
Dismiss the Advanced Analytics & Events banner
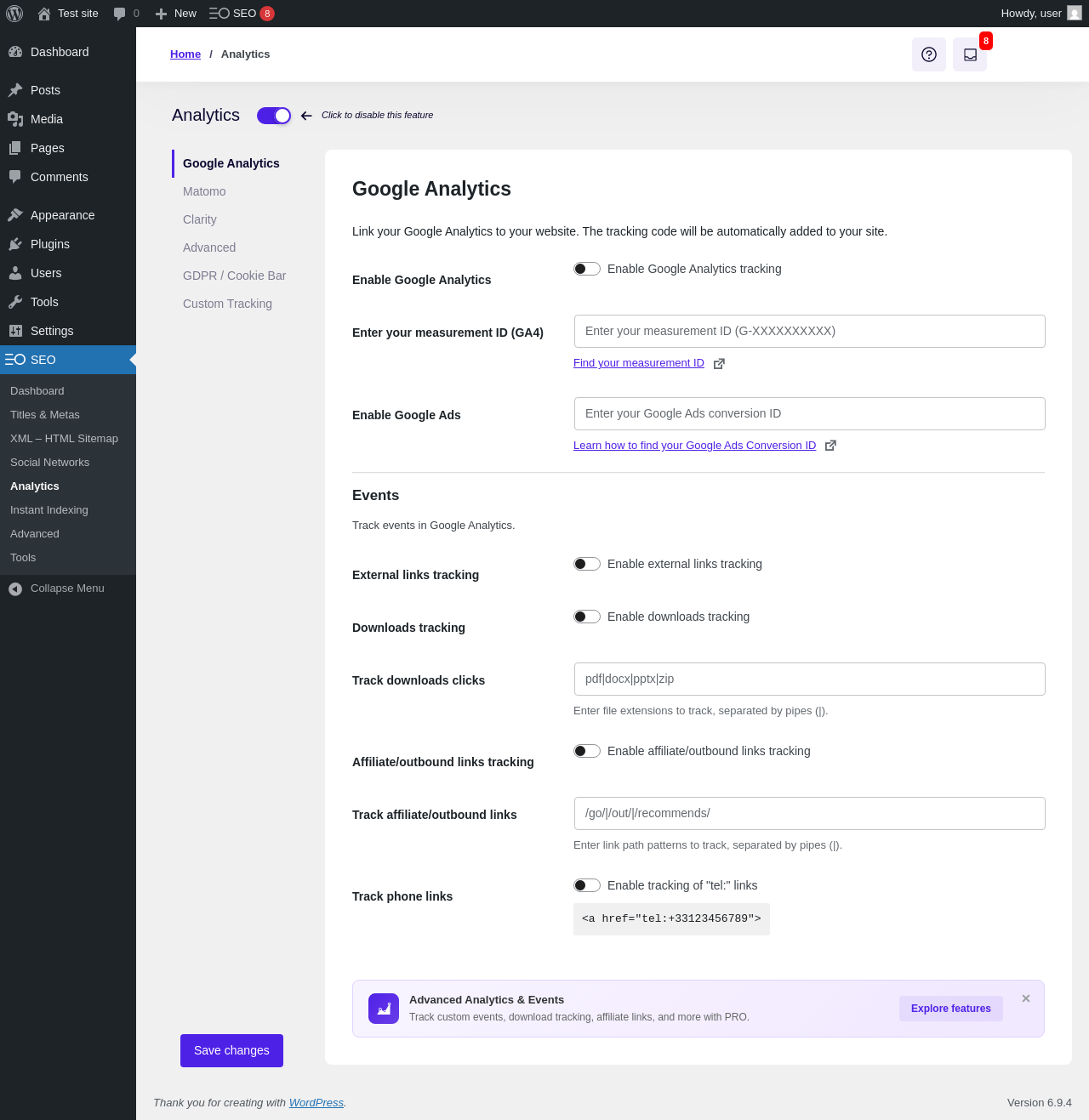1026,998
